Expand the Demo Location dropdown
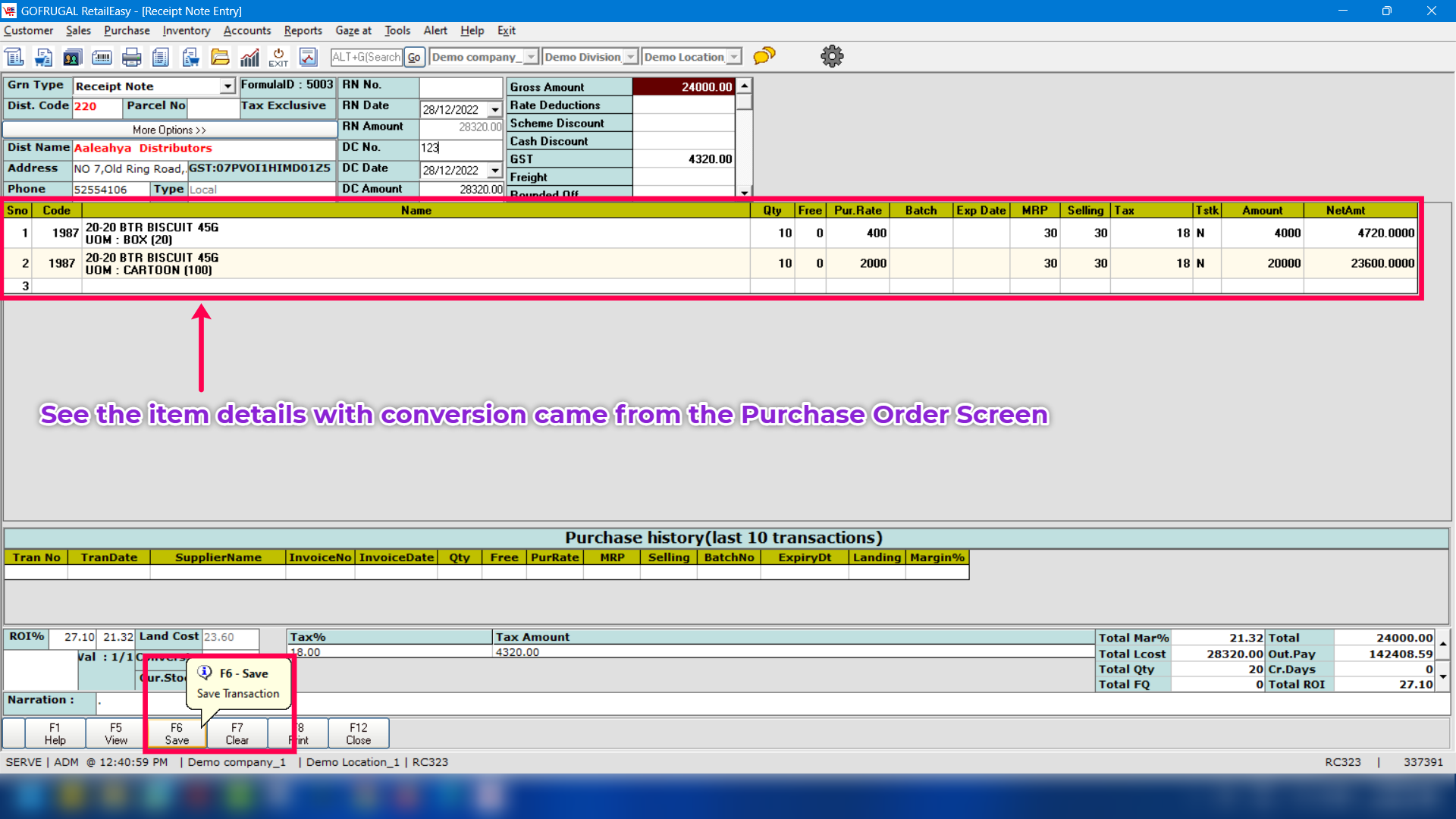The height and width of the screenshot is (819, 1456). pos(734,57)
